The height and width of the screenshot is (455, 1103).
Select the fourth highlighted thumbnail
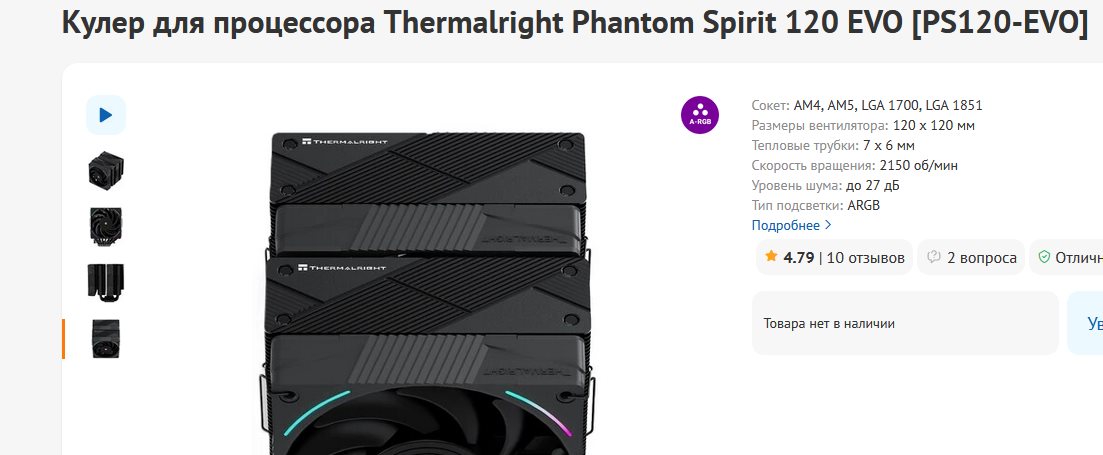105,339
